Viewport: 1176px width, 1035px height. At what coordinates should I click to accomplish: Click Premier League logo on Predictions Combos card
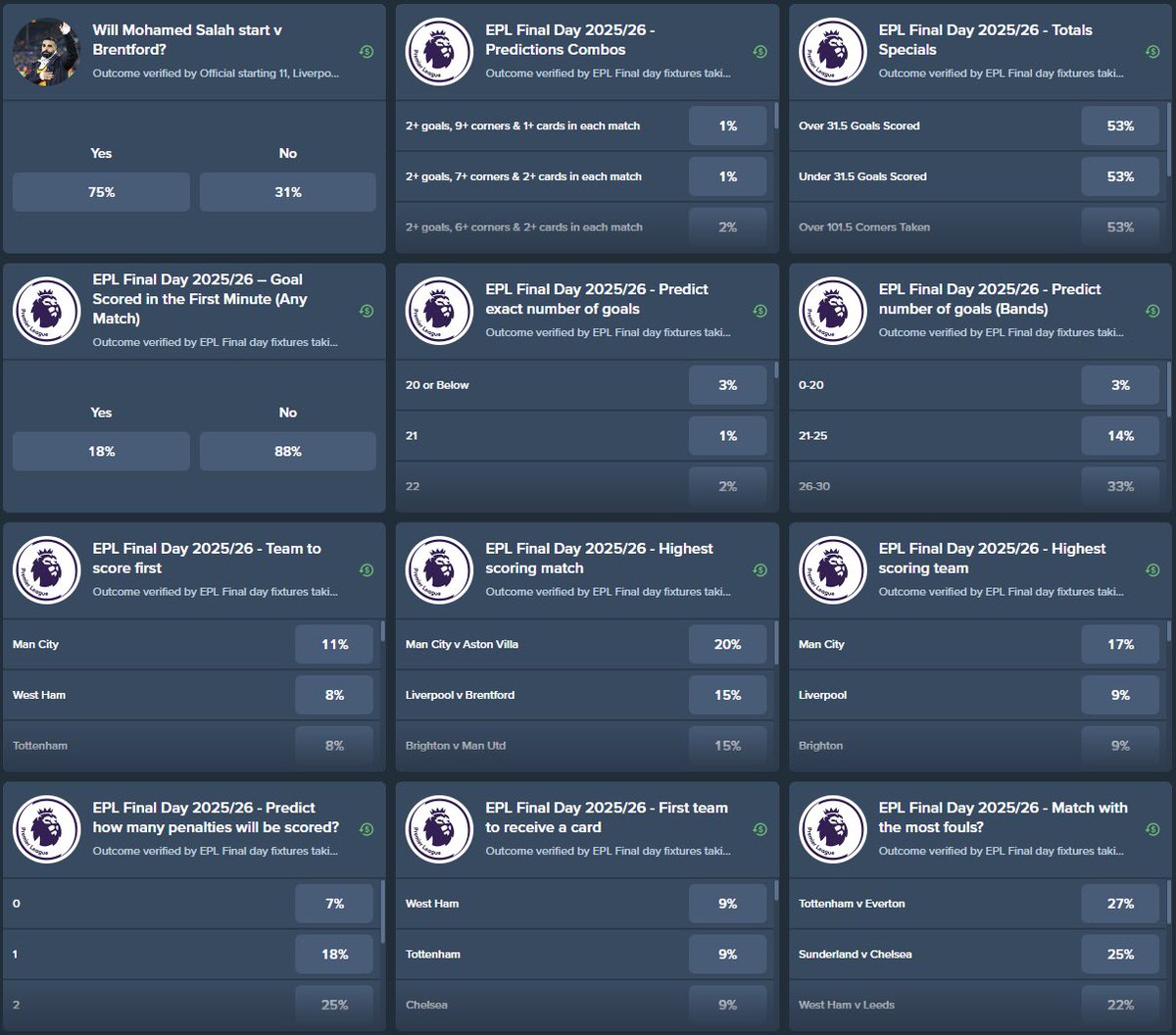tap(440, 51)
